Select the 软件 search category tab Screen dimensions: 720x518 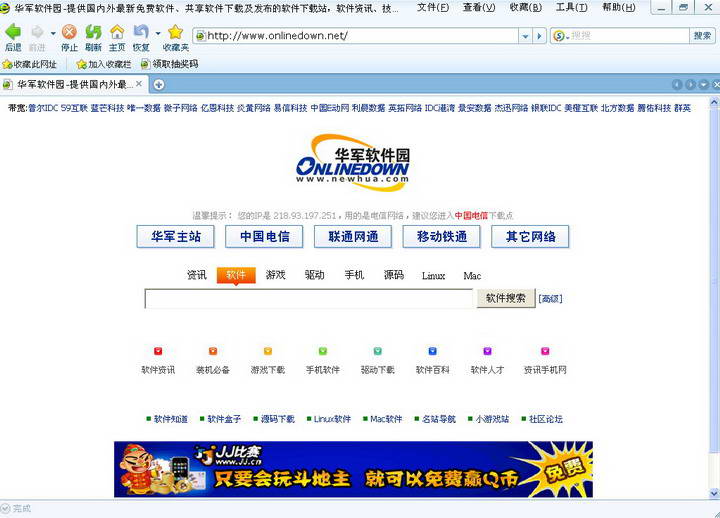(x=236, y=276)
